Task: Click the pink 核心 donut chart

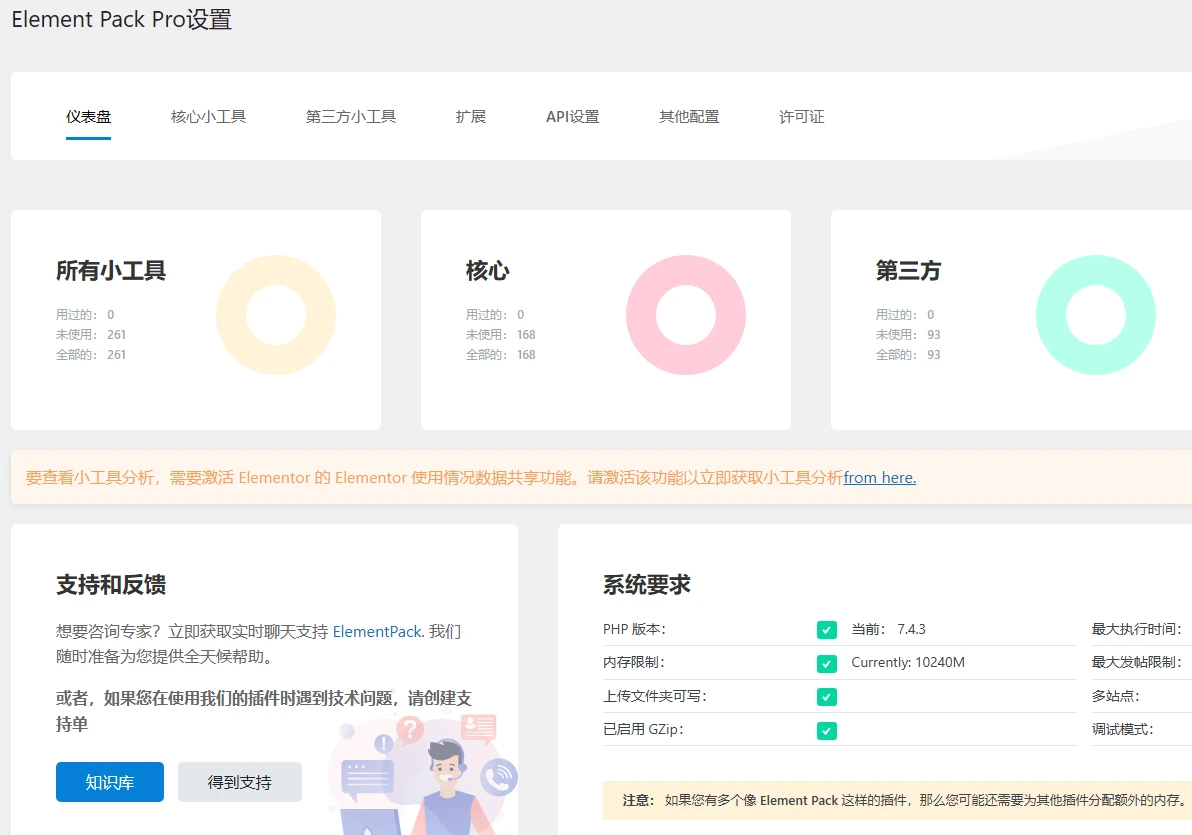Action: 686,314
